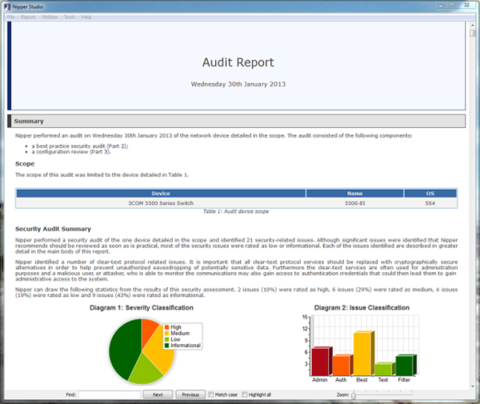Click the Nipper Studio title bar icon
The image size is (480, 404).
(x=7, y=7)
